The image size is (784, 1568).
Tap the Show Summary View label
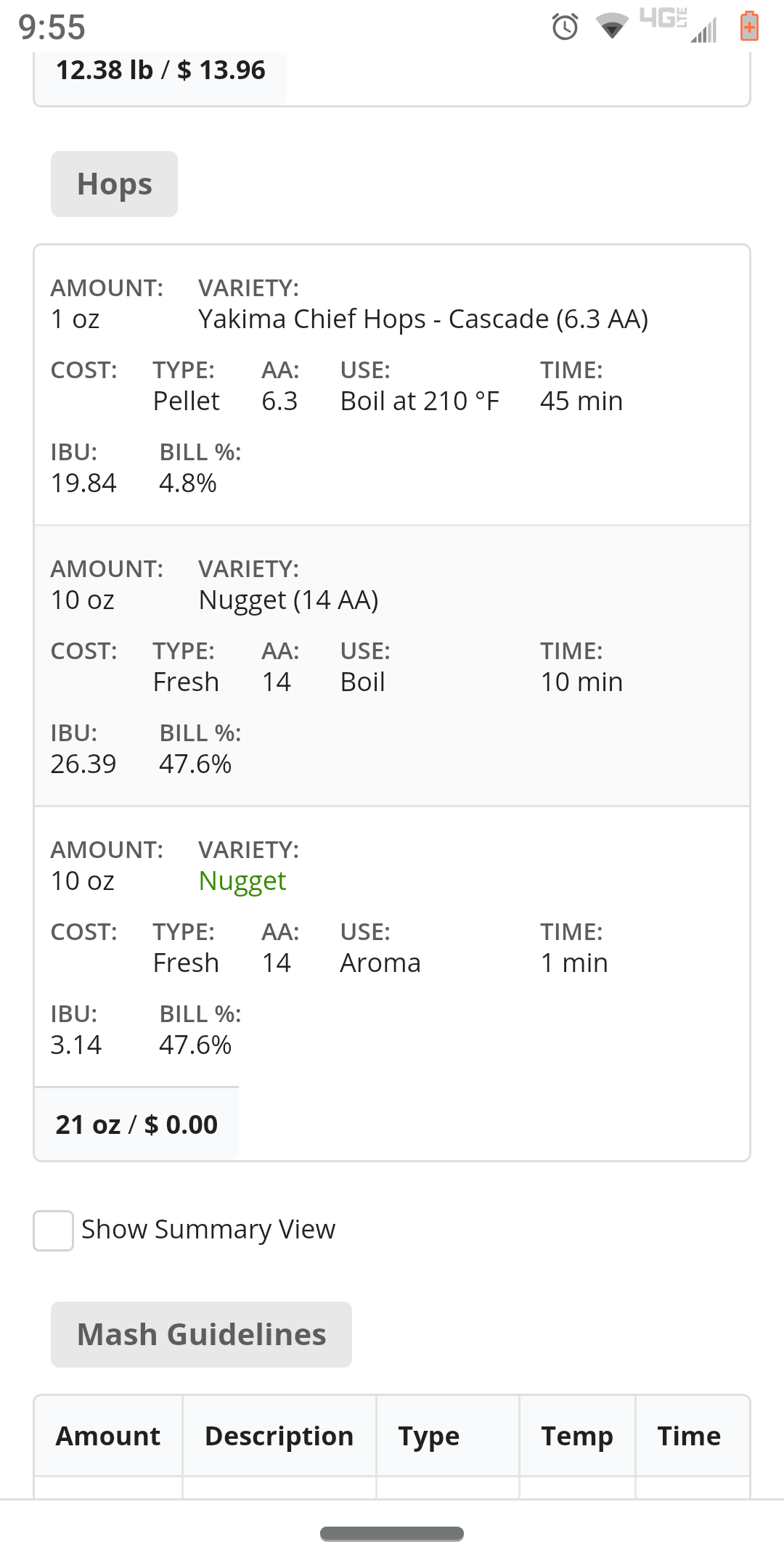click(208, 1230)
